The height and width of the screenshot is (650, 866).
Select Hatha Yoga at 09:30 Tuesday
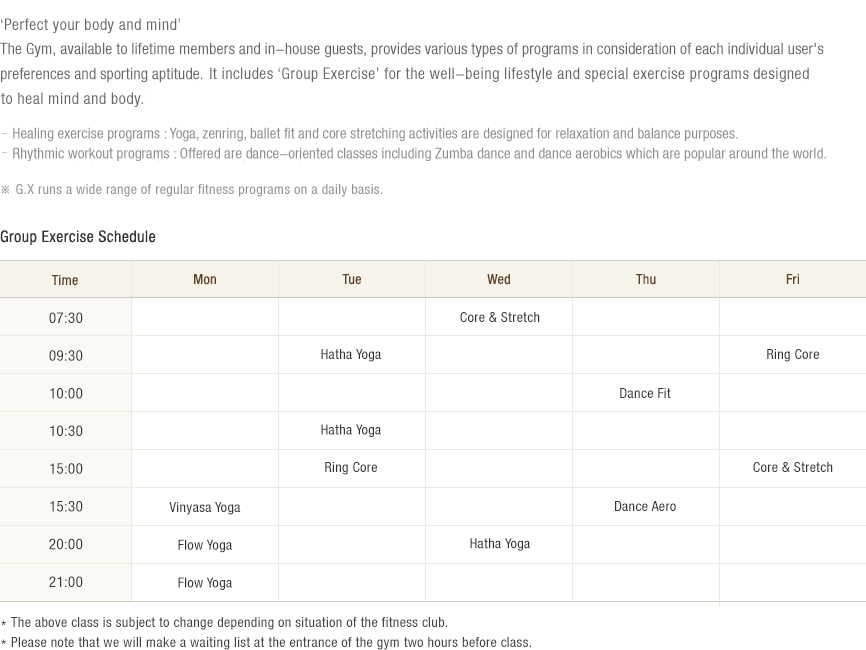click(351, 355)
